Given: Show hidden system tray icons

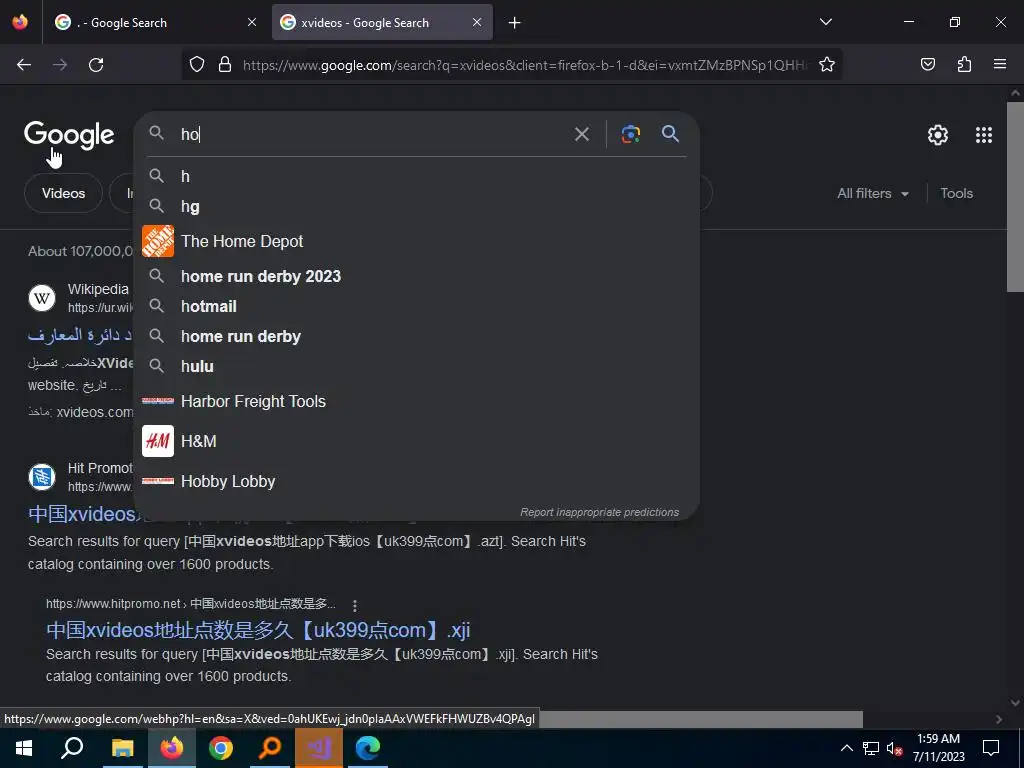Looking at the screenshot, I should [846, 748].
